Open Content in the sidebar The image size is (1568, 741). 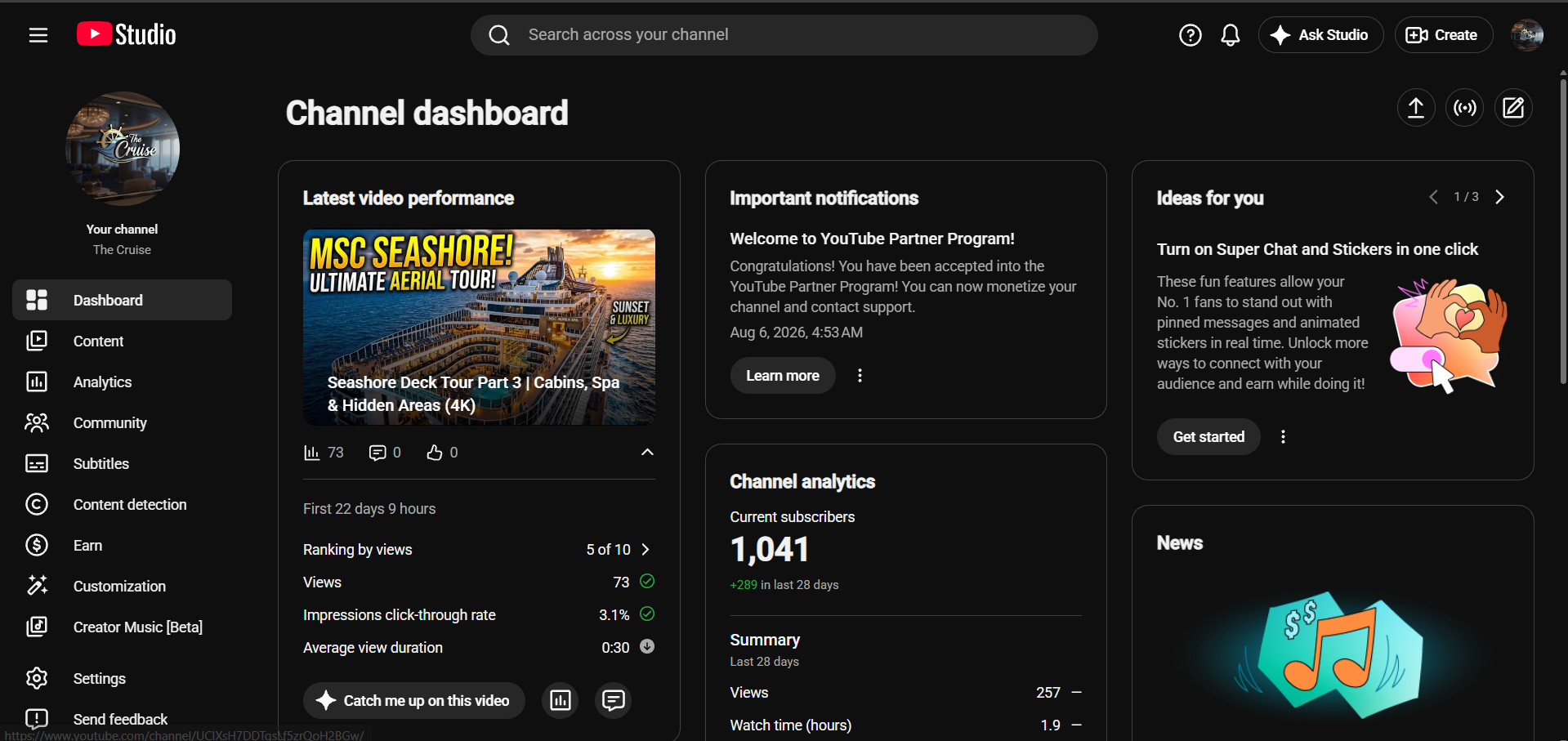pyautogui.click(x=122, y=341)
